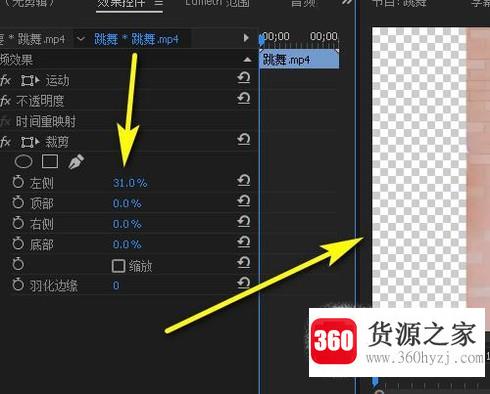Show more panel tabs via overflow chevrons
Screen dimensions: 490x394
[x=347, y=3]
